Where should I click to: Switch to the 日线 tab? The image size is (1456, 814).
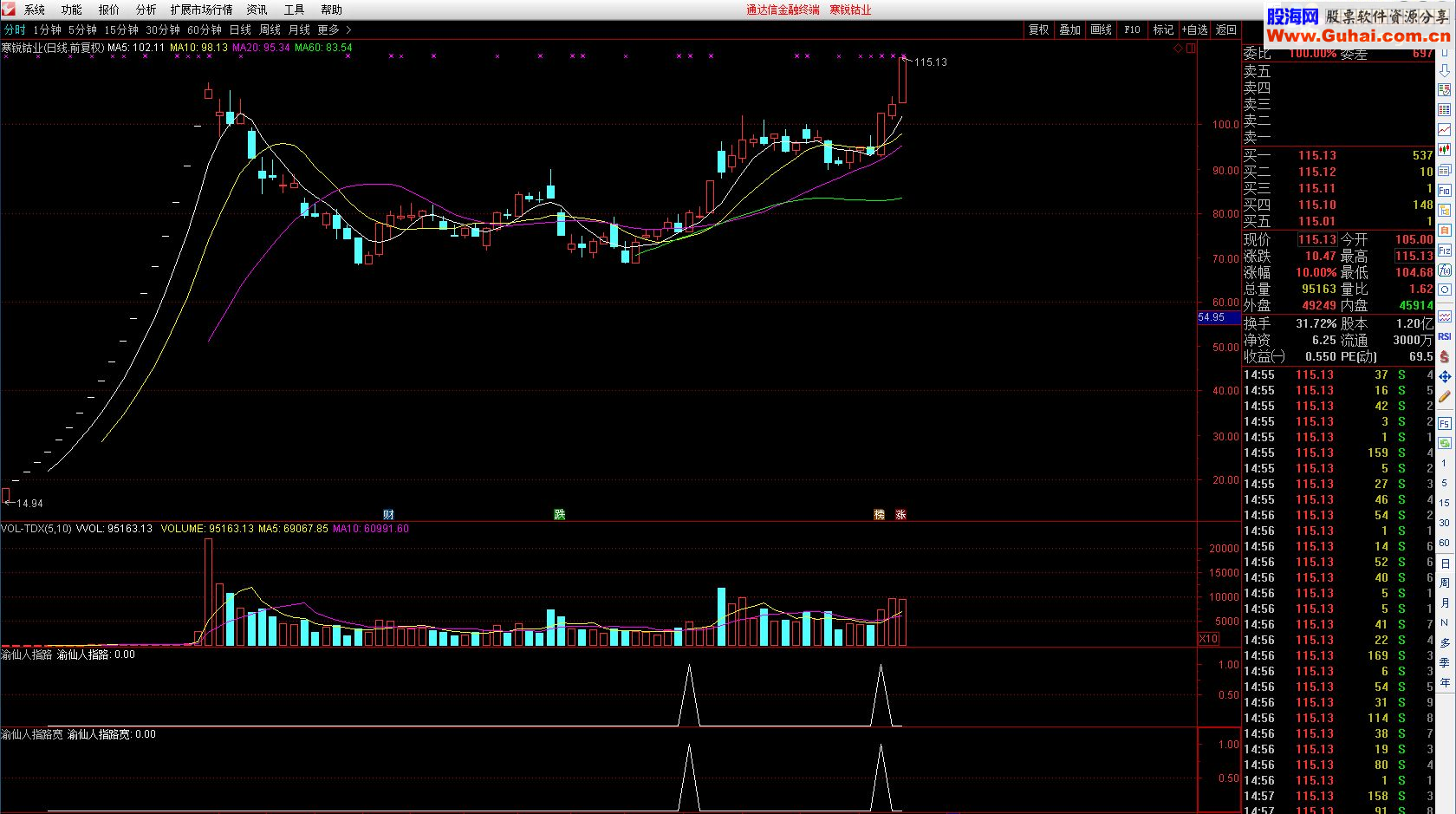pyautogui.click(x=241, y=29)
